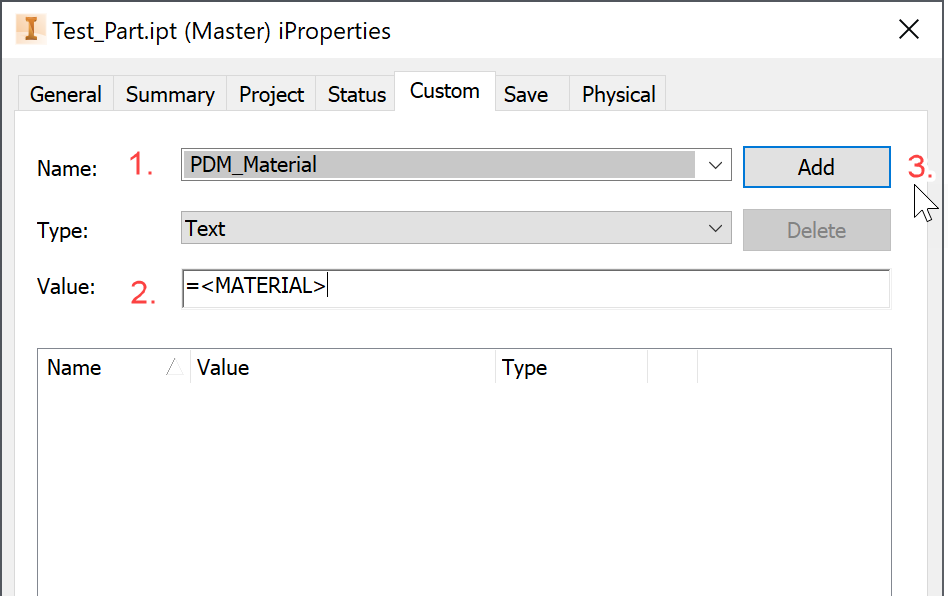Screen dimensions: 948x596
Task: Click the Delete button
Action: [x=816, y=230]
